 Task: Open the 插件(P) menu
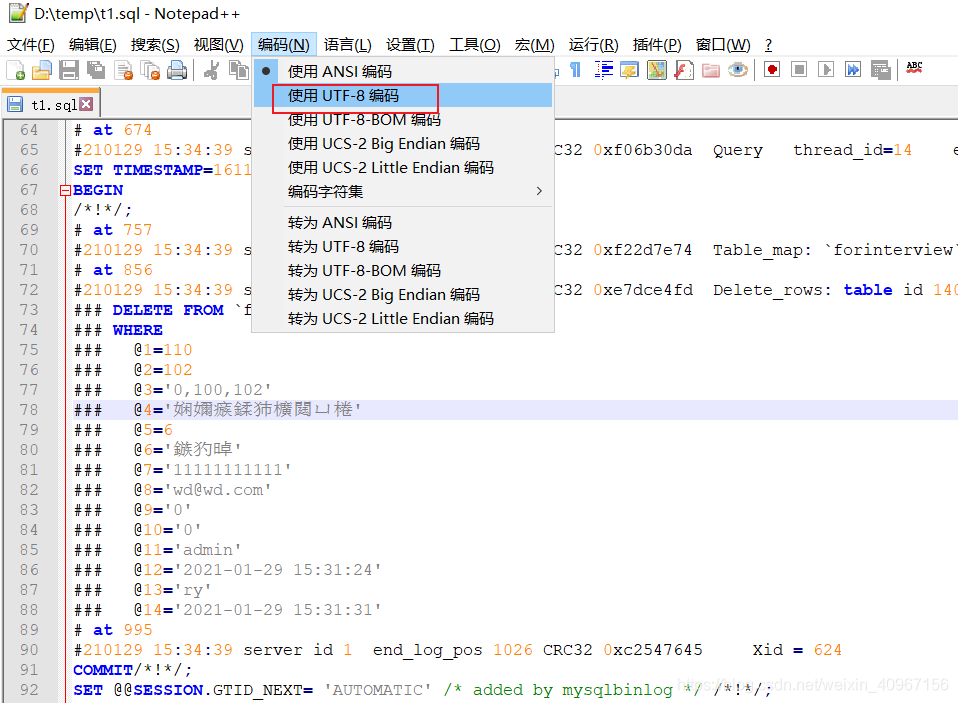click(x=657, y=45)
